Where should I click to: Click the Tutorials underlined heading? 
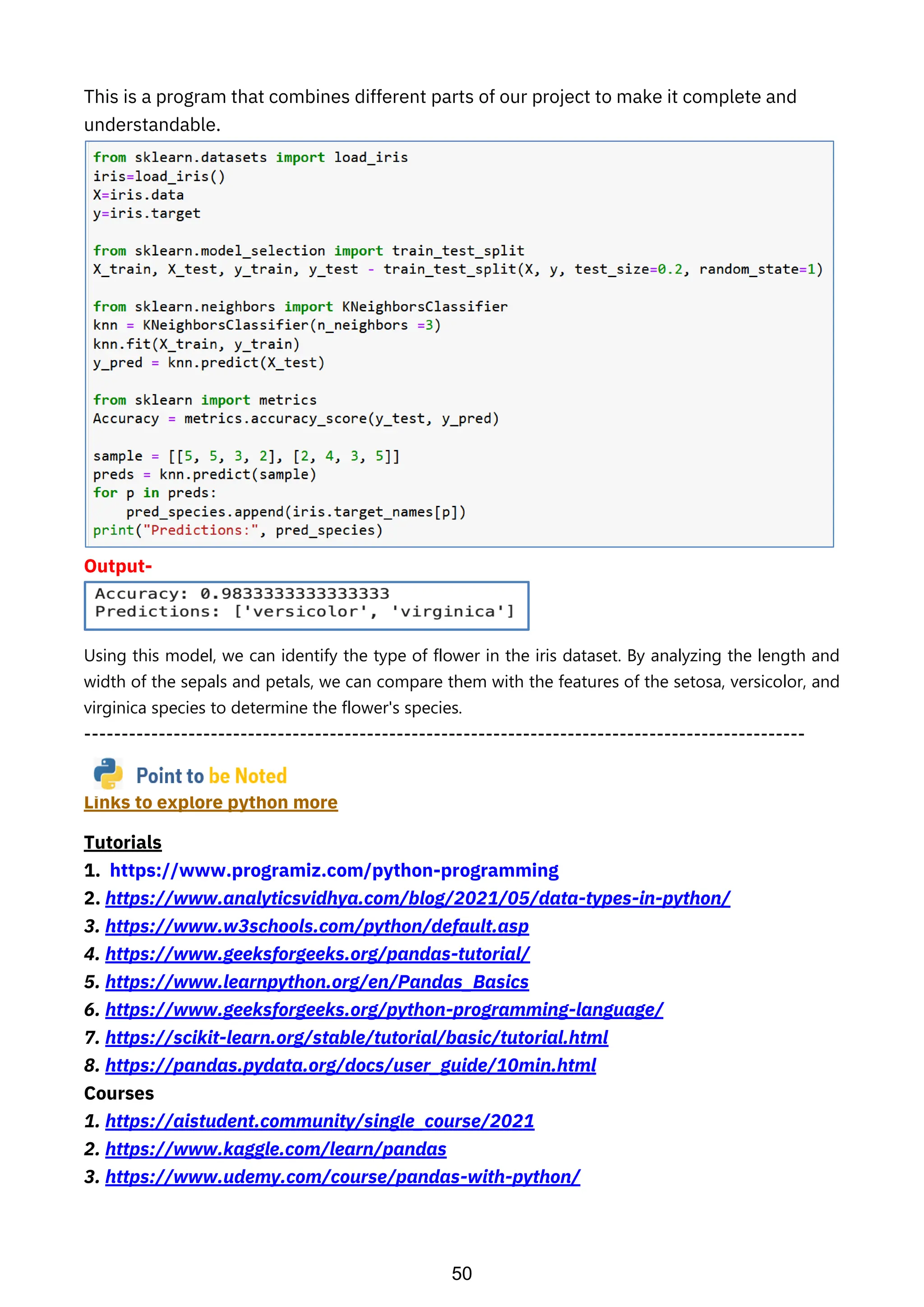click(x=123, y=843)
